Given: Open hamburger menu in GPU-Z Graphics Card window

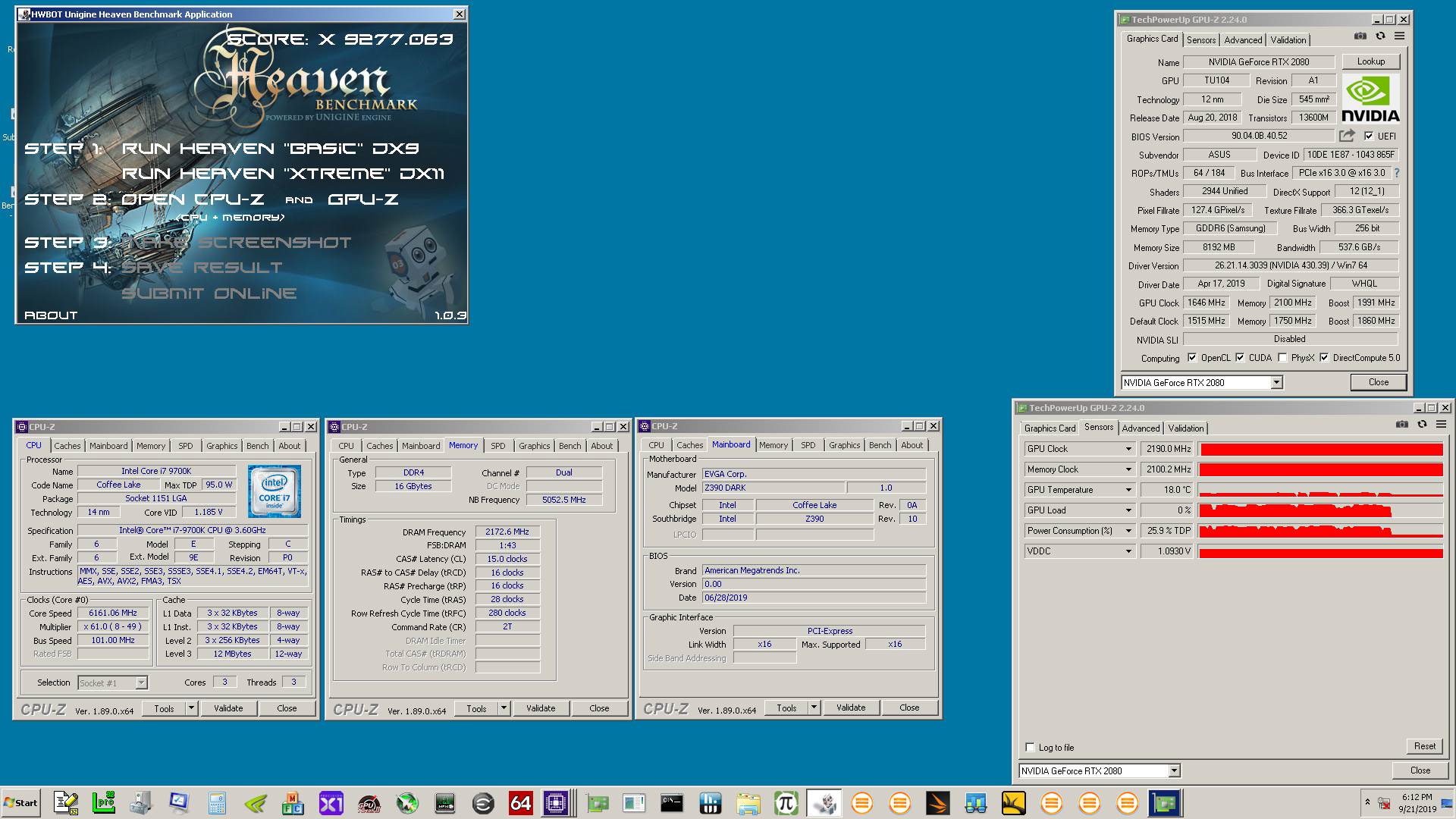Looking at the screenshot, I should [1399, 36].
